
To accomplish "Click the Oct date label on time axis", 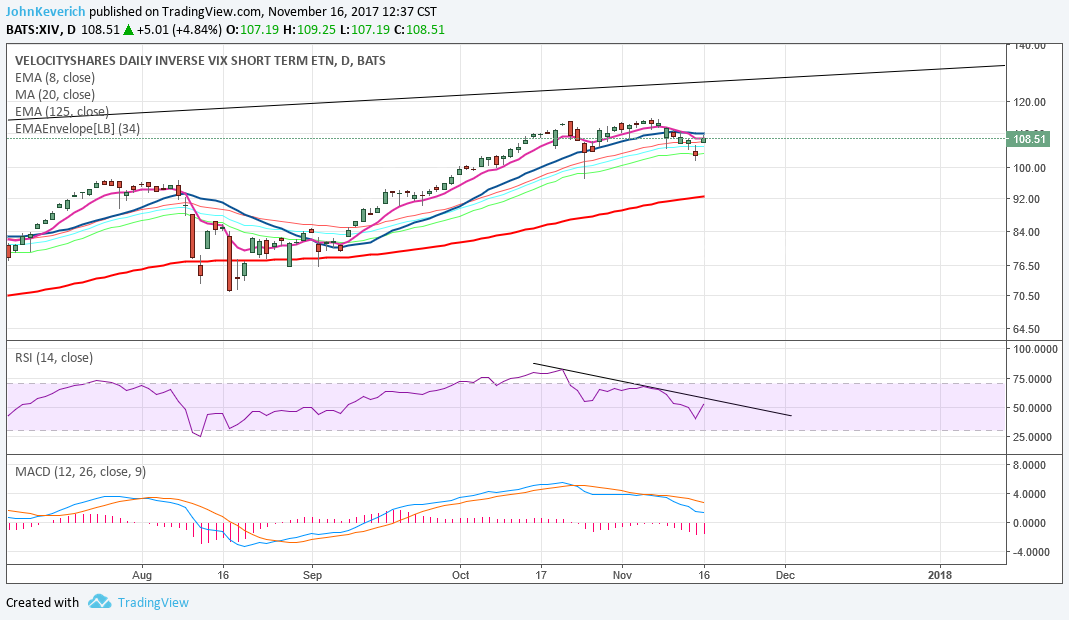I will click(x=460, y=575).
